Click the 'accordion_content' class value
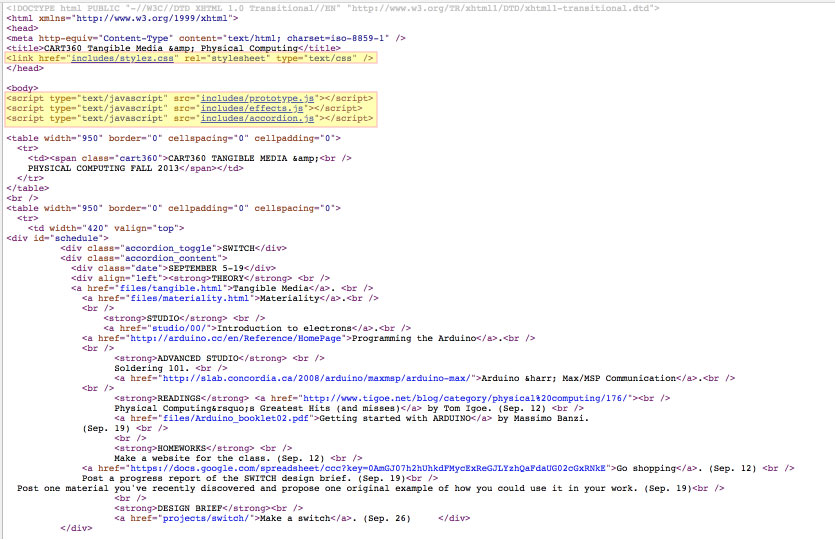836x540 pixels. [173, 259]
